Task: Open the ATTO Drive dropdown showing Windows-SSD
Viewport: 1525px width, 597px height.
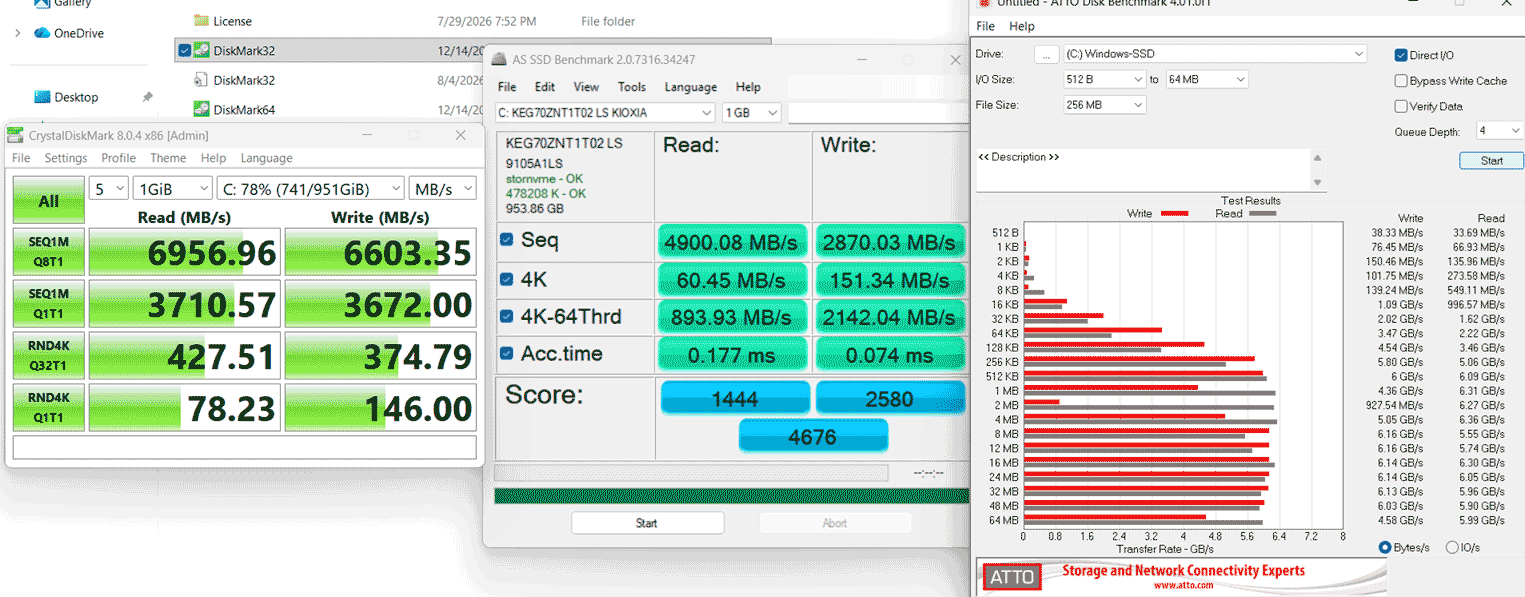Action: (x=1214, y=54)
